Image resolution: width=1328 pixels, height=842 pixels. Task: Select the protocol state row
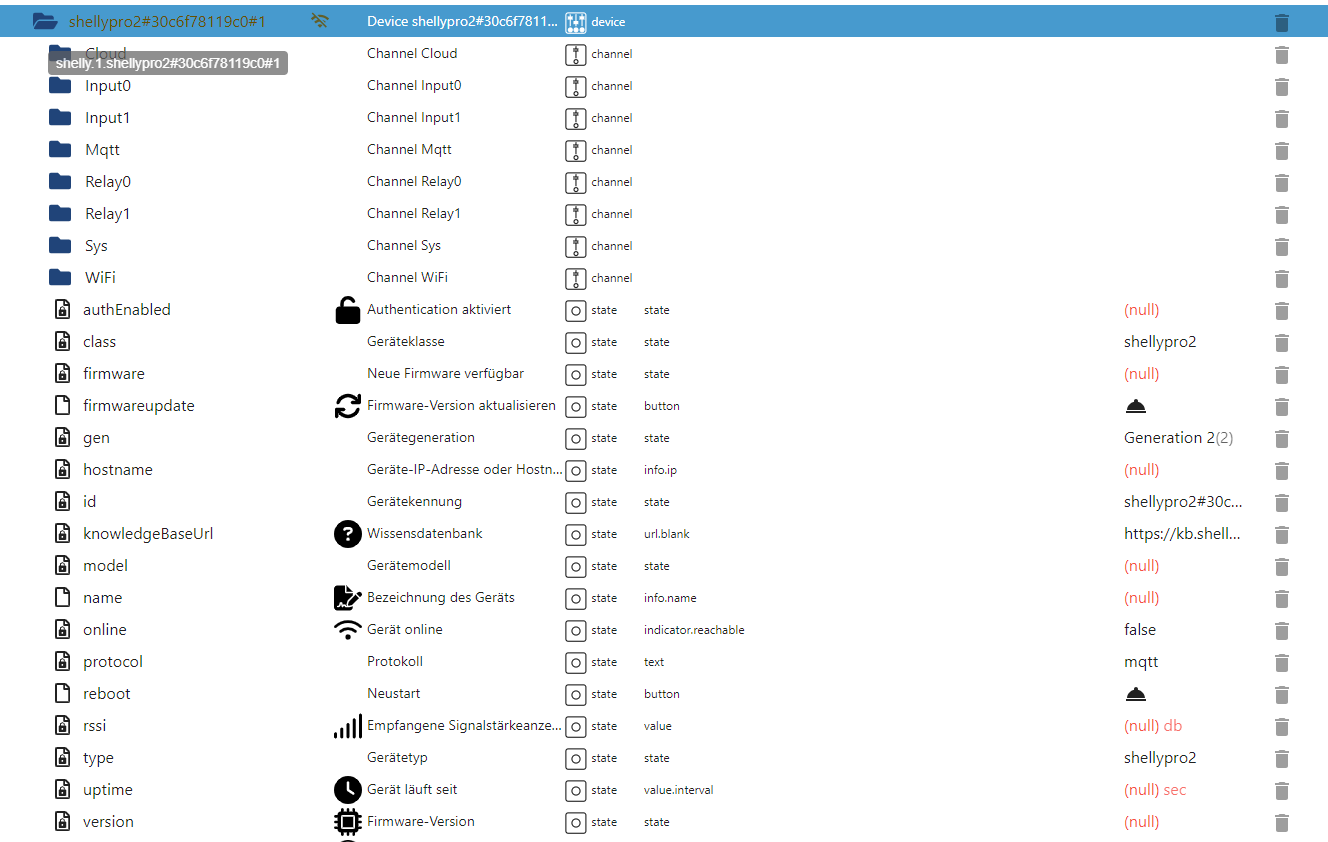[x=664, y=662]
